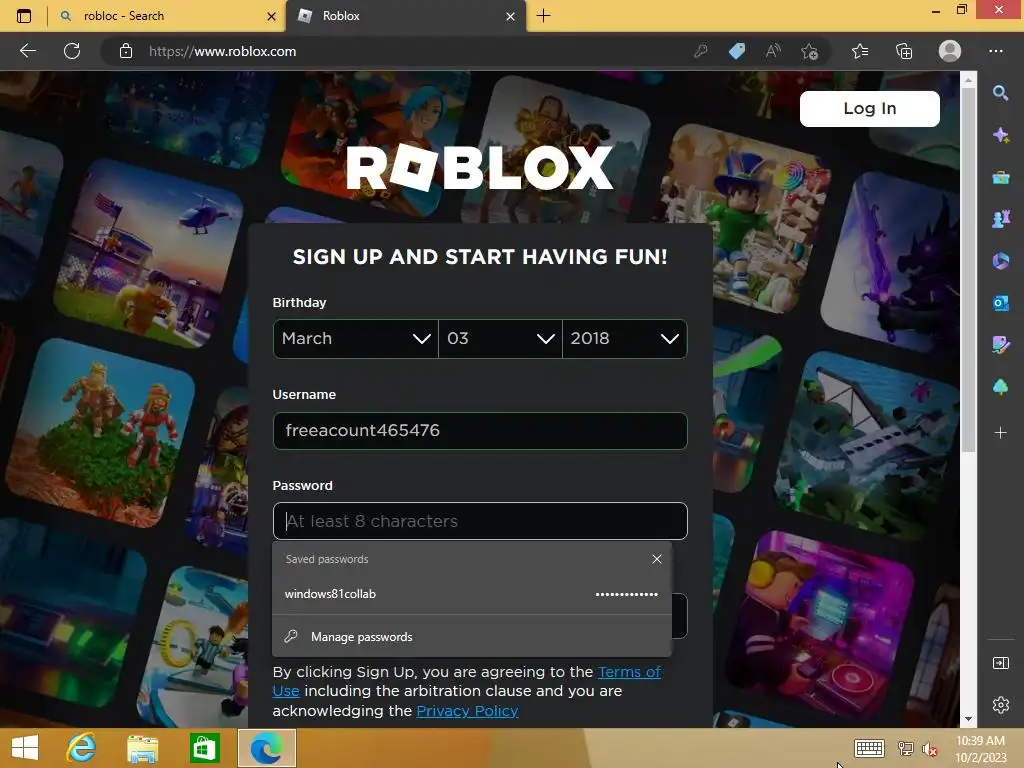The image size is (1024, 768).
Task: Click the muted volume tray icon
Action: (x=929, y=749)
